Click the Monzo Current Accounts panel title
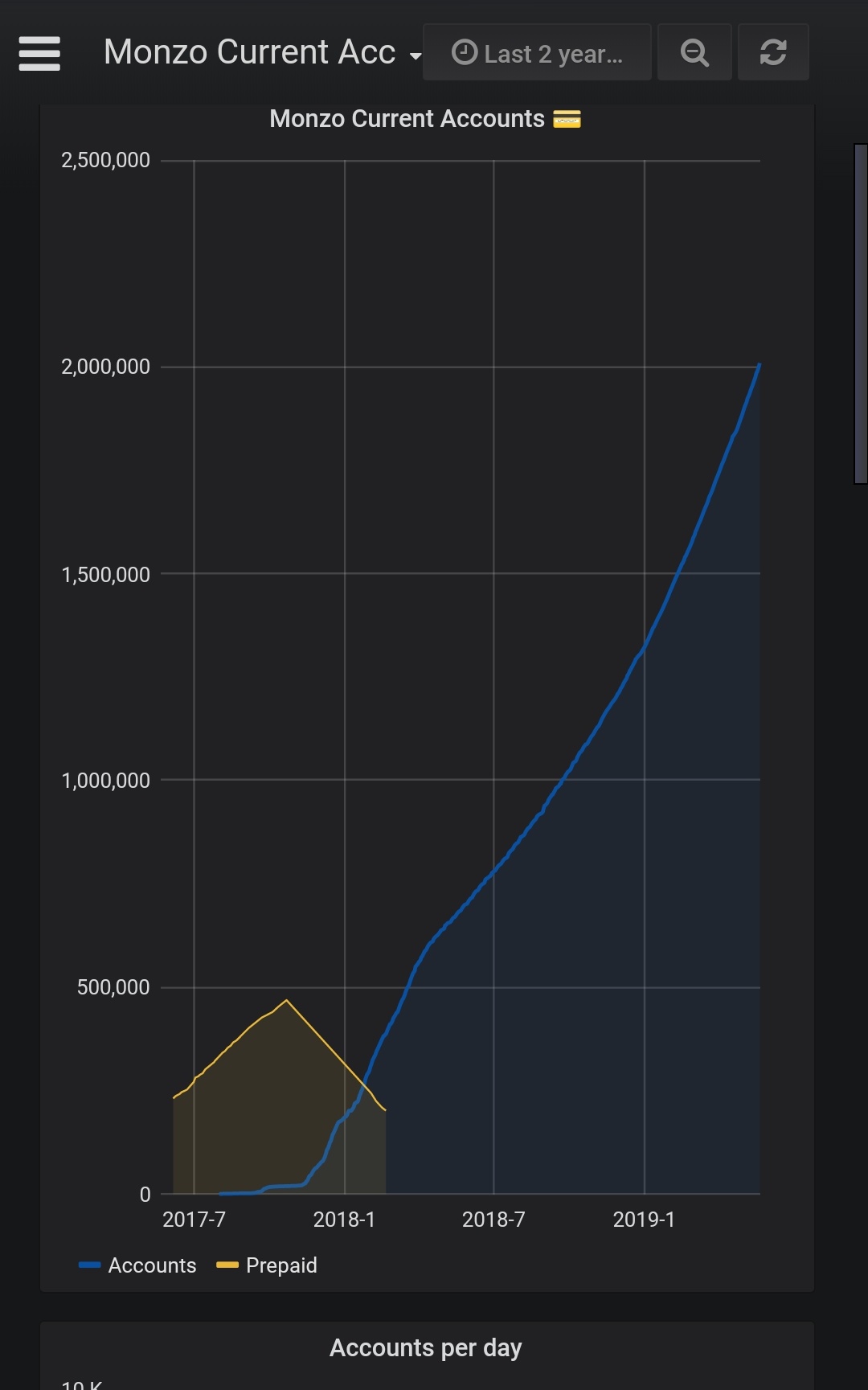The width and height of the screenshot is (868, 1390). pos(425,119)
